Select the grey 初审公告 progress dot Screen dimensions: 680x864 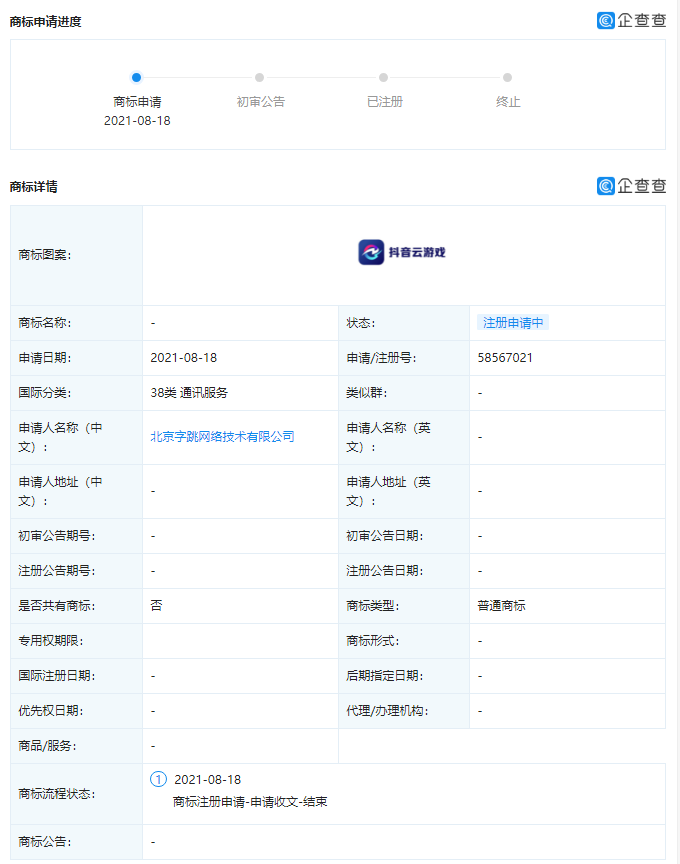(x=260, y=77)
